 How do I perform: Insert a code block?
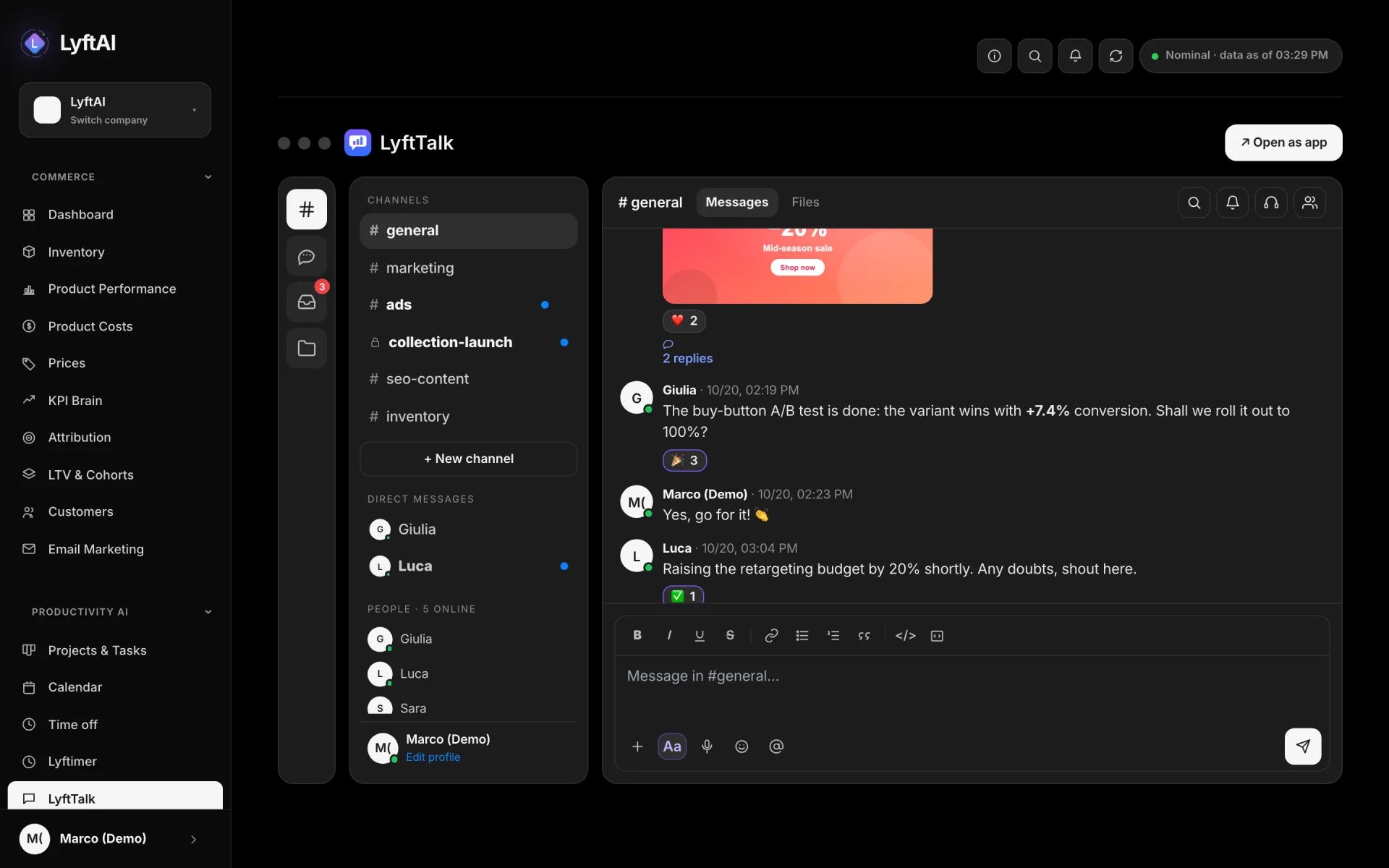[937, 635]
